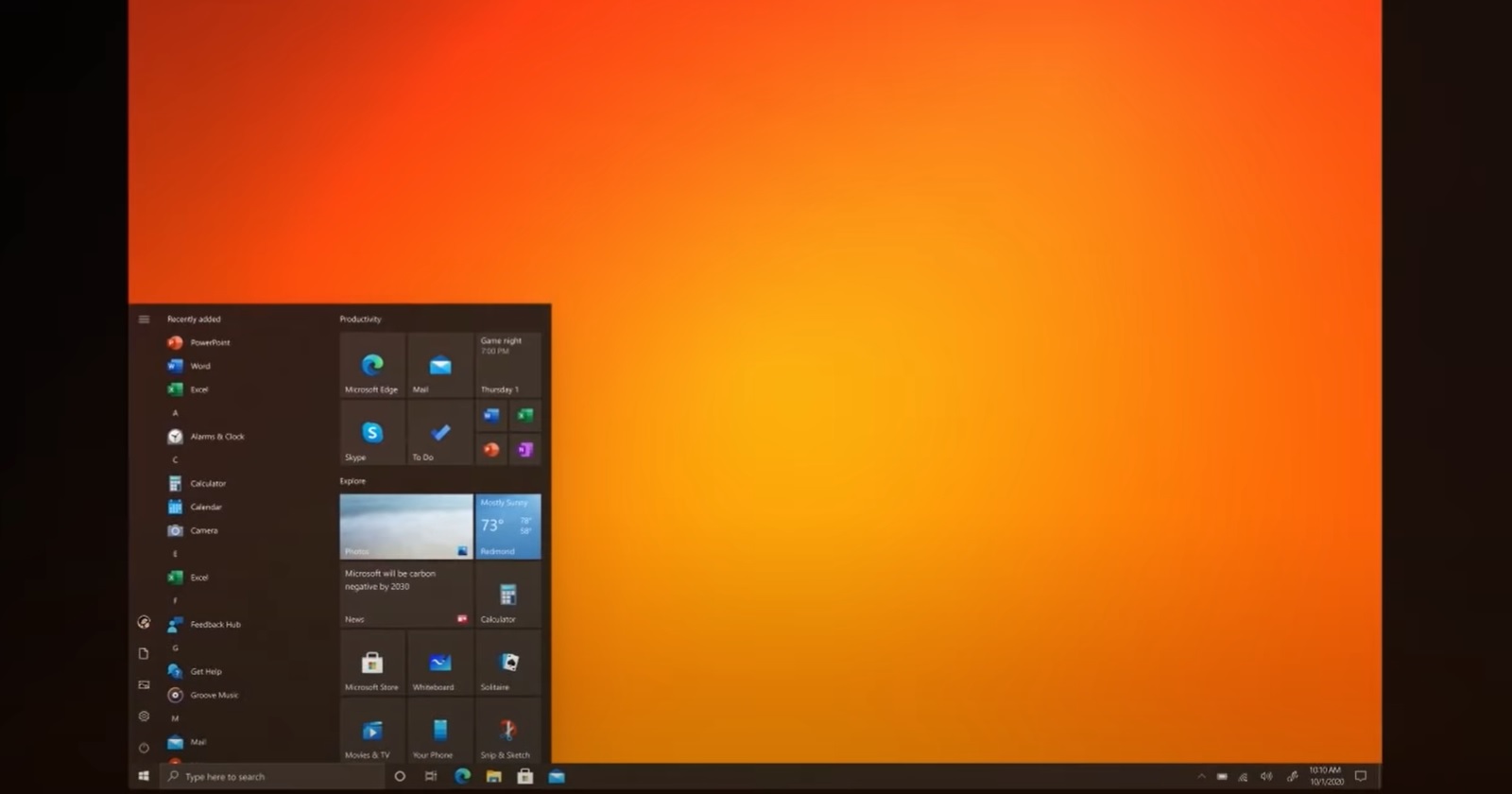This screenshot has height=794, width=1512.
Task: Open Edge from the taskbar
Action: 462,776
